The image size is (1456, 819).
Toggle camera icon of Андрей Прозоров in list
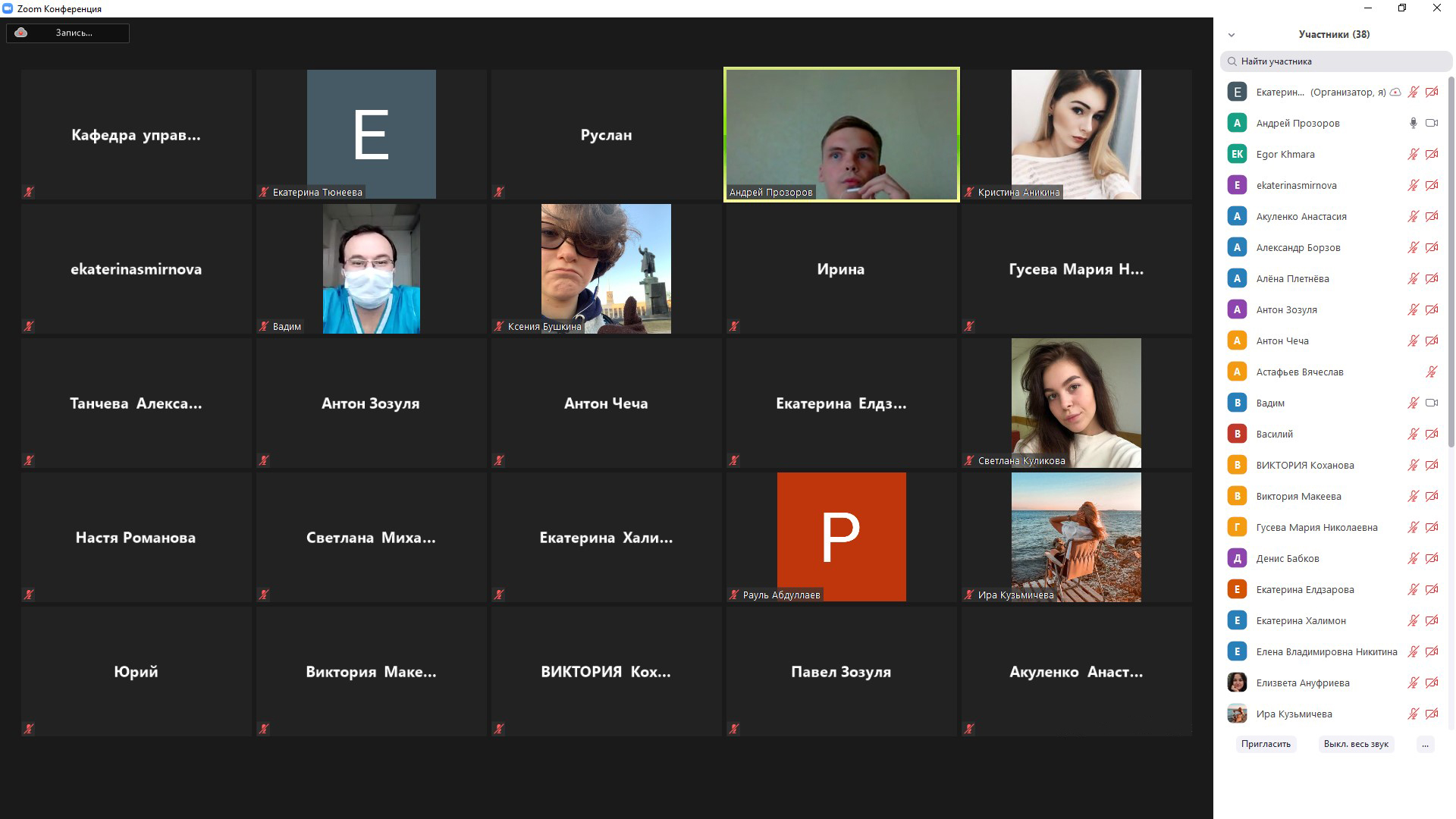click(1432, 123)
